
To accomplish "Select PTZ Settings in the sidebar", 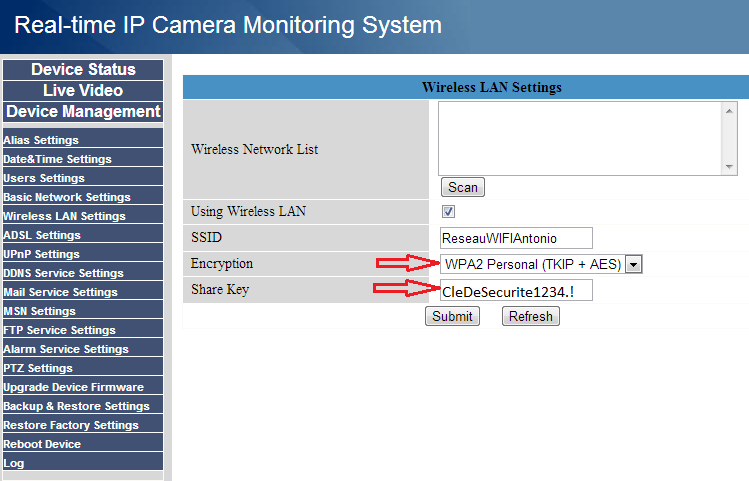I will [x=38, y=368].
